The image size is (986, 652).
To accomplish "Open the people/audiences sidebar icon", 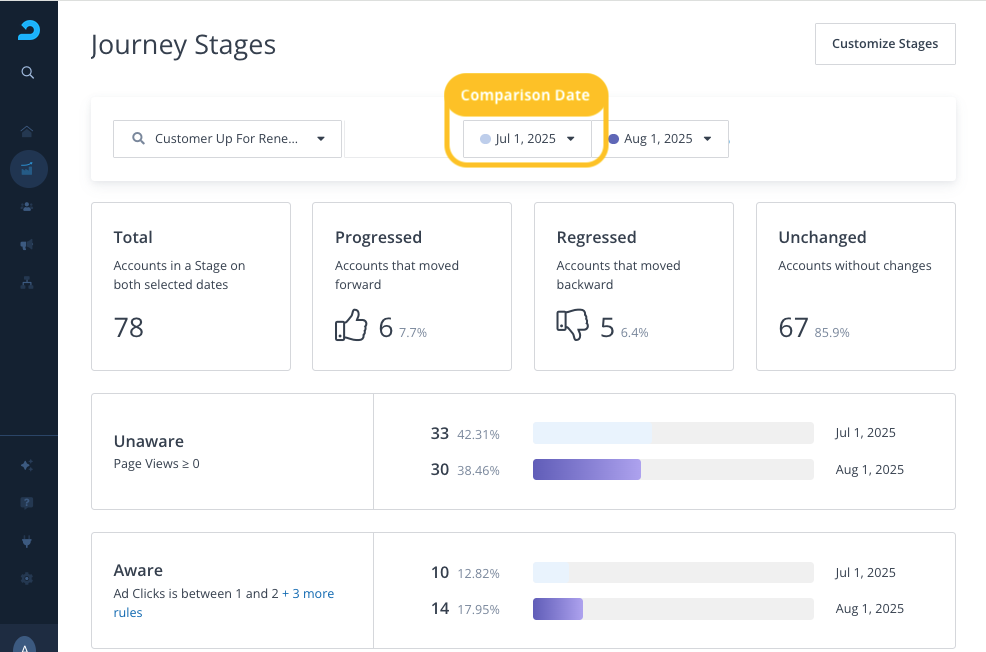I will click(28, 206).
